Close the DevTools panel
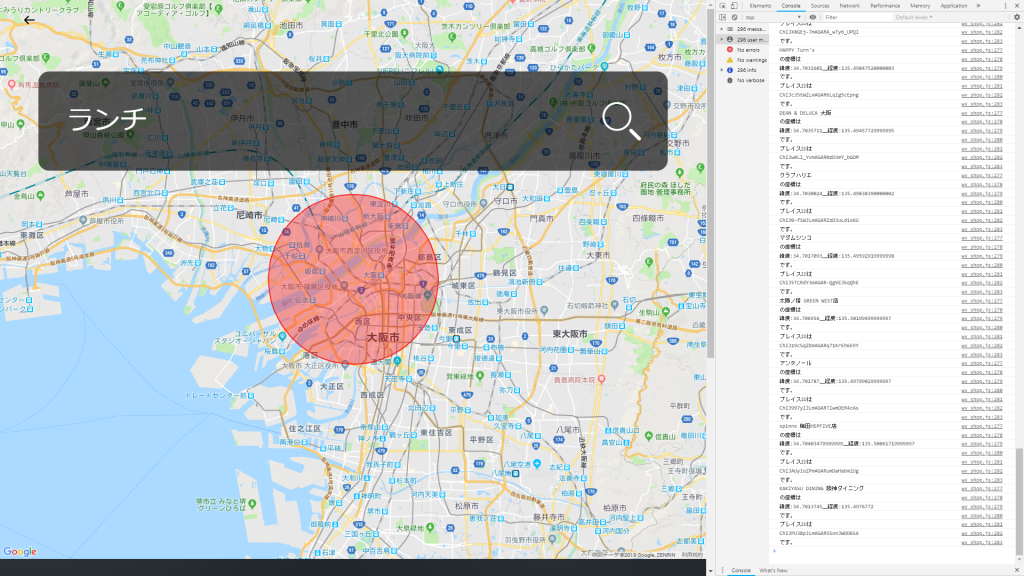The image size is (1024, 576). 1017,6
